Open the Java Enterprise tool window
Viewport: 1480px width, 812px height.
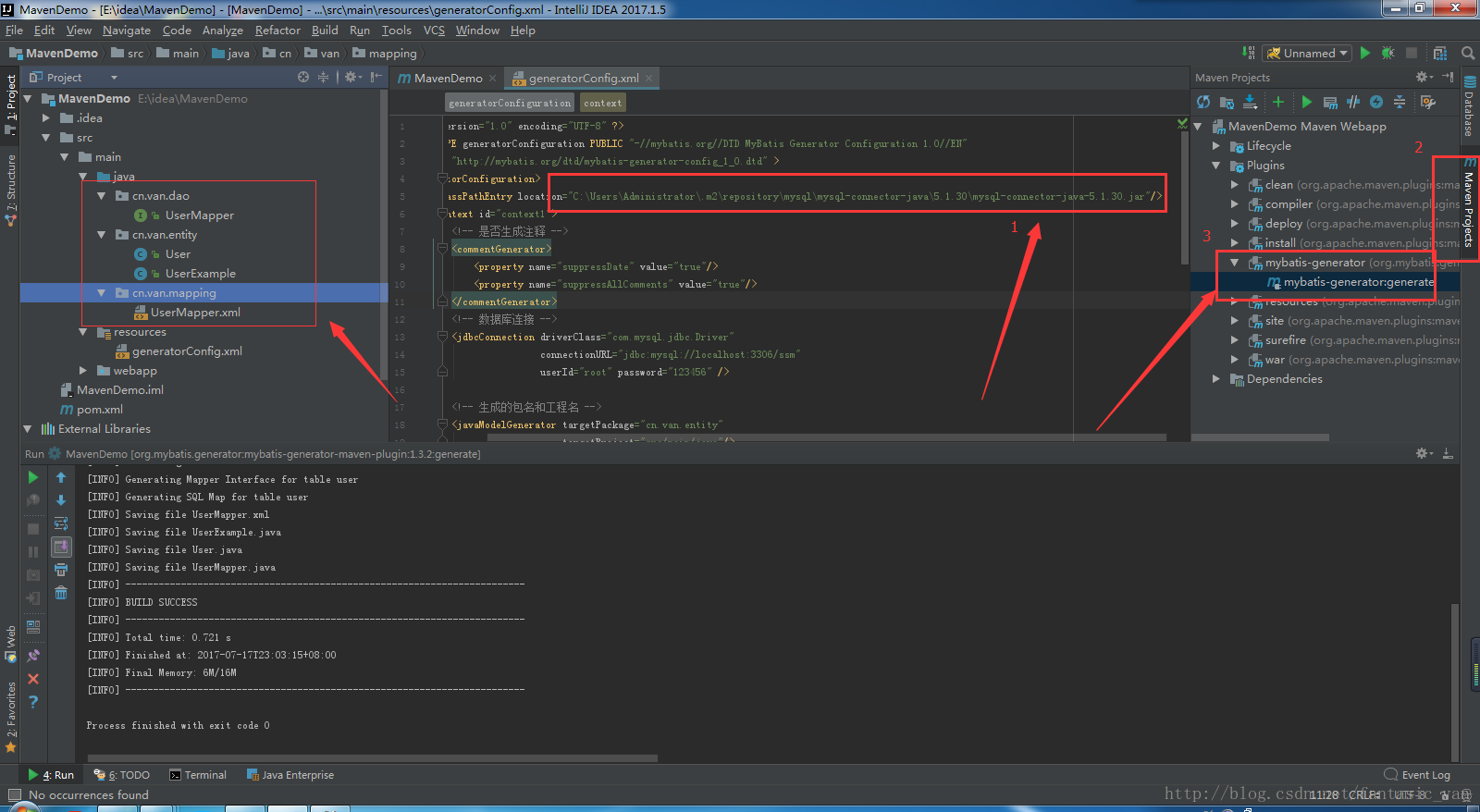point(290,775)
